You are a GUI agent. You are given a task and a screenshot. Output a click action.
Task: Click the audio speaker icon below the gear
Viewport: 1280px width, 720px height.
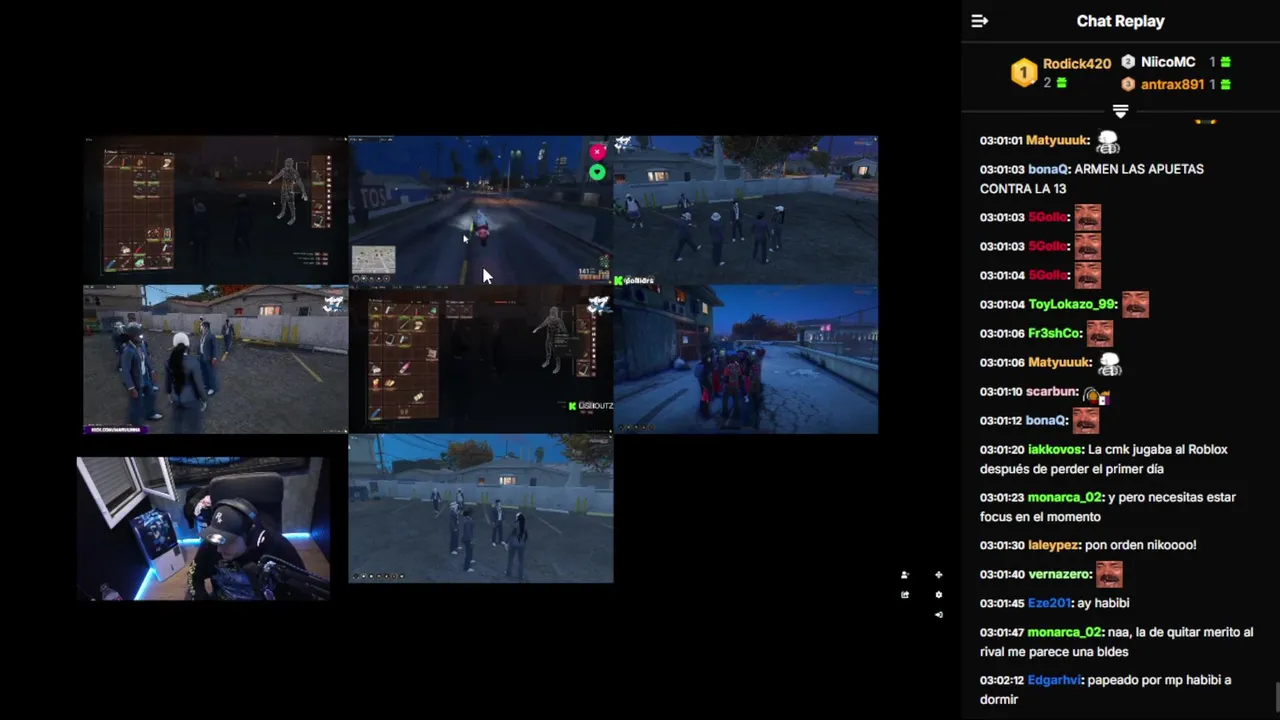938,614
